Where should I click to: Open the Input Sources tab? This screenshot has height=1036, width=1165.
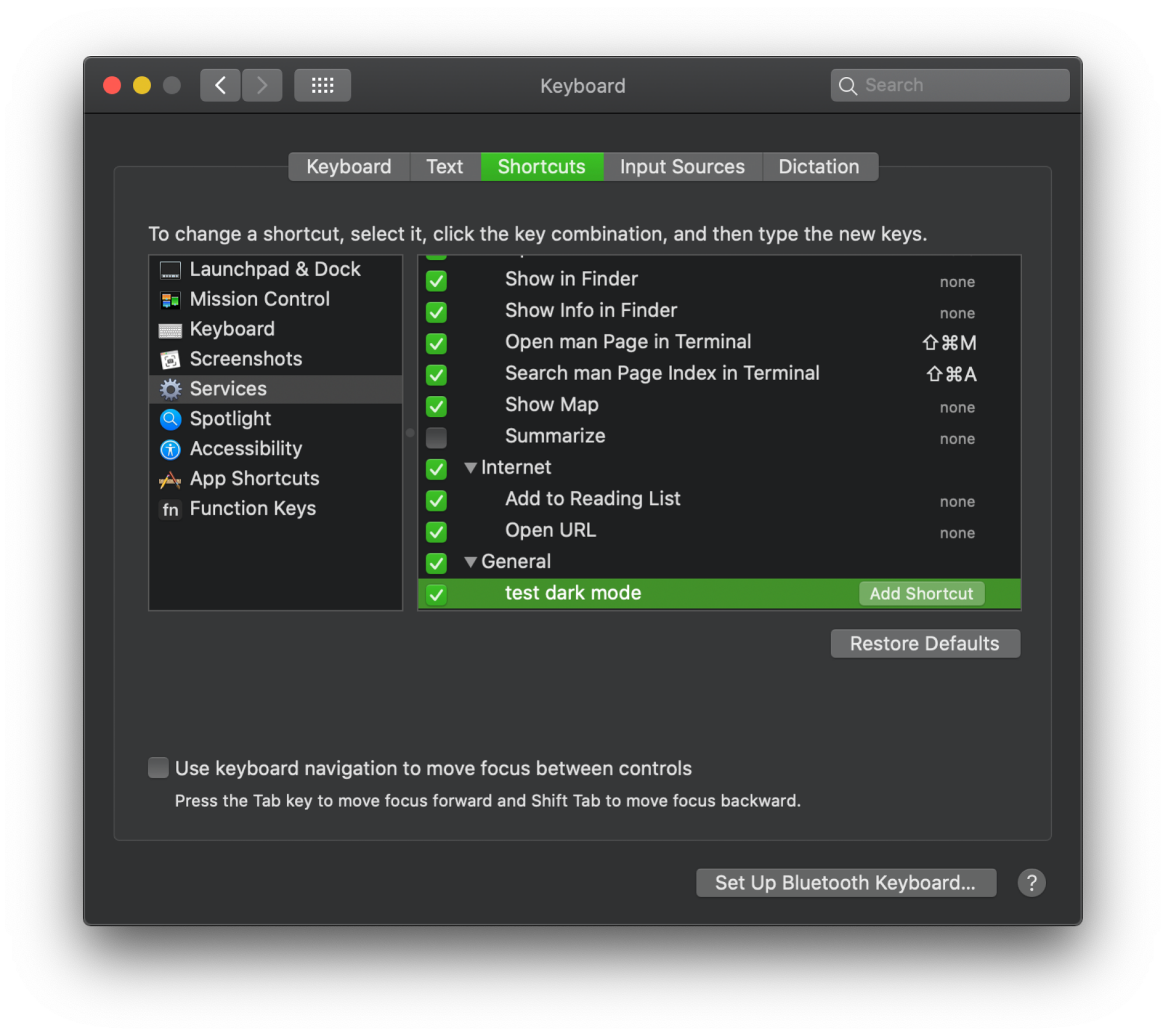682,167
